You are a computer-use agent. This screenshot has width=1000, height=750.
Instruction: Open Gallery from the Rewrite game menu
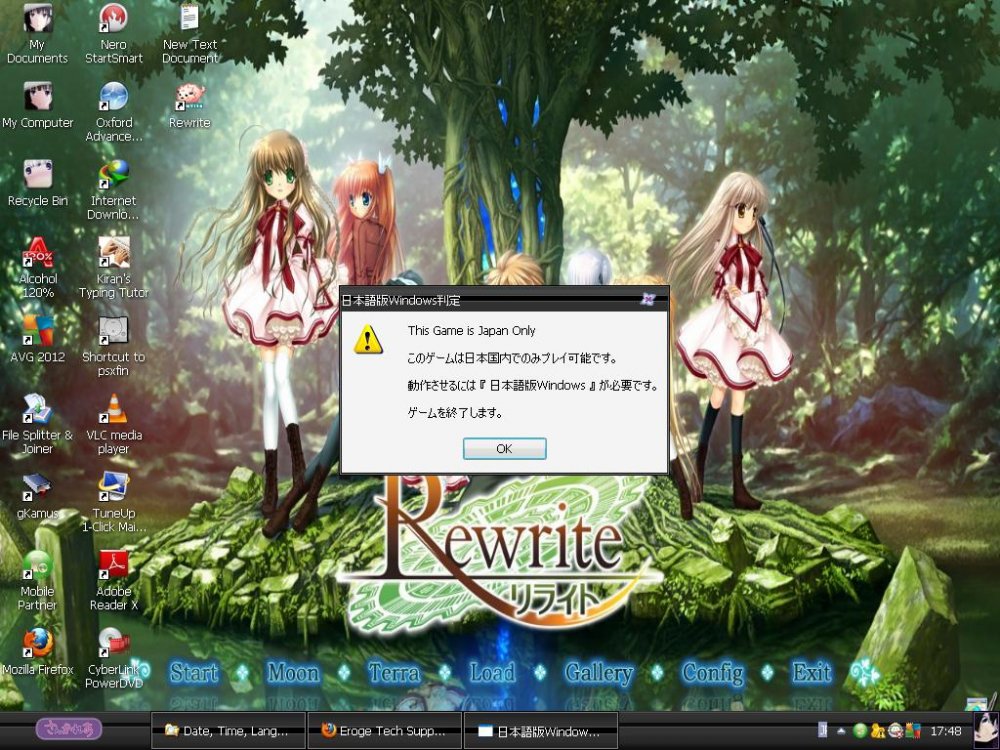coord(600,673)
